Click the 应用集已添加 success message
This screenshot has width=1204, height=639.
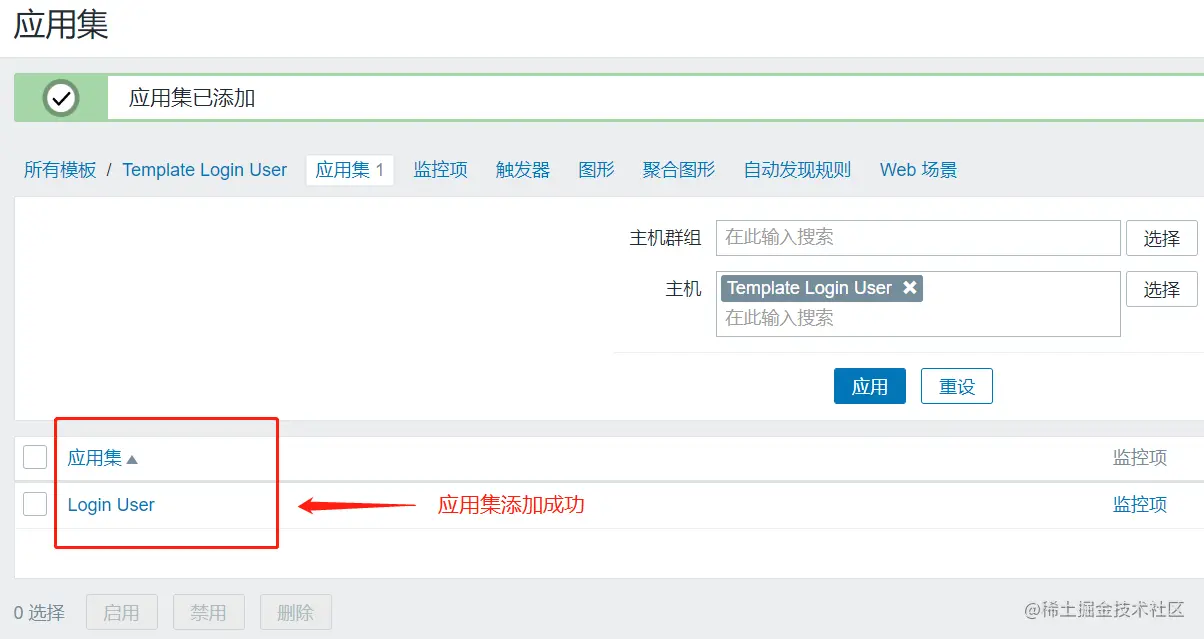(x=192, y=98)
